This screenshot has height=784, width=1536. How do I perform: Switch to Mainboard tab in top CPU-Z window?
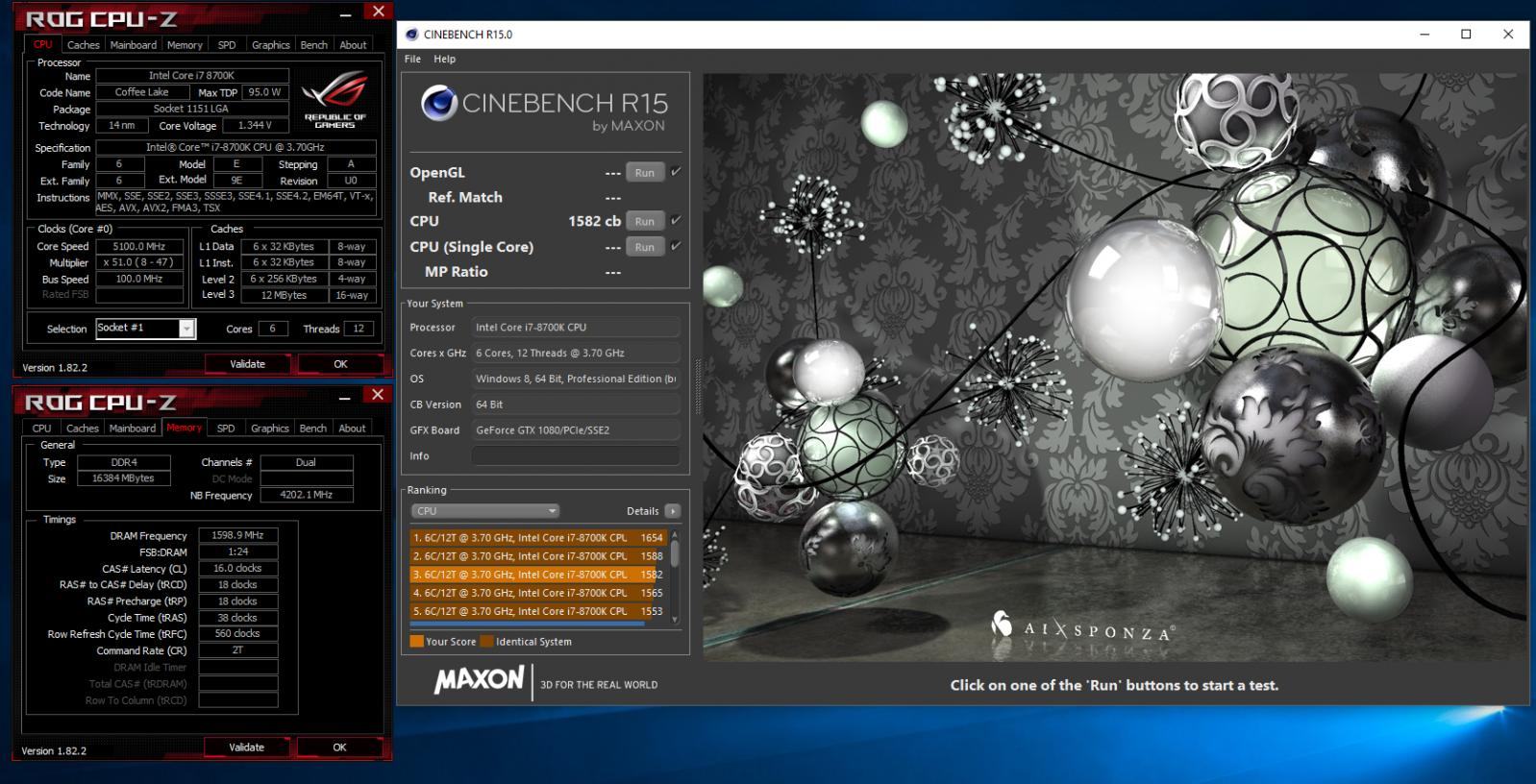134,45
